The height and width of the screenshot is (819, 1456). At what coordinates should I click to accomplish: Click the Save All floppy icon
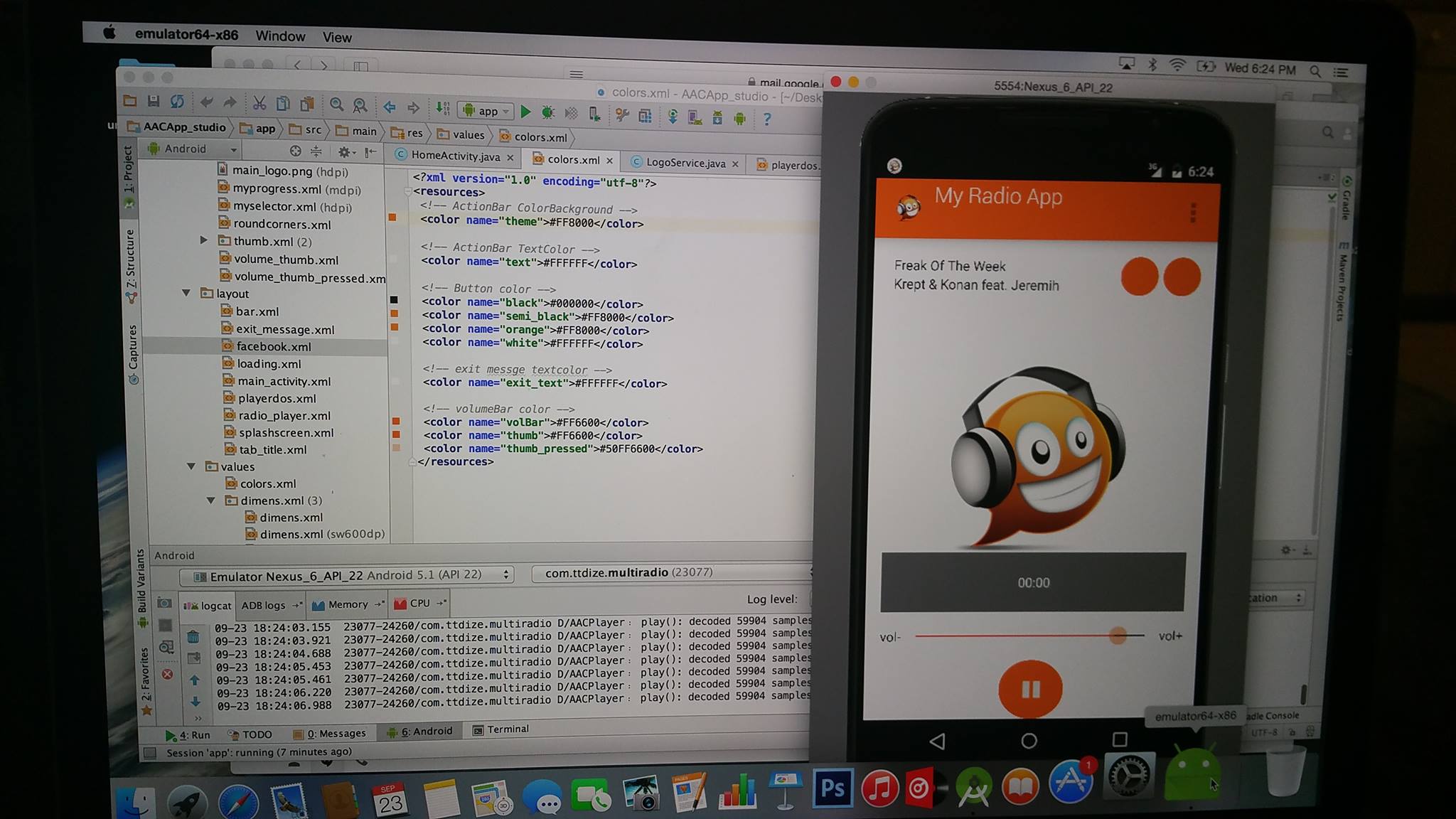coord(154,101)
